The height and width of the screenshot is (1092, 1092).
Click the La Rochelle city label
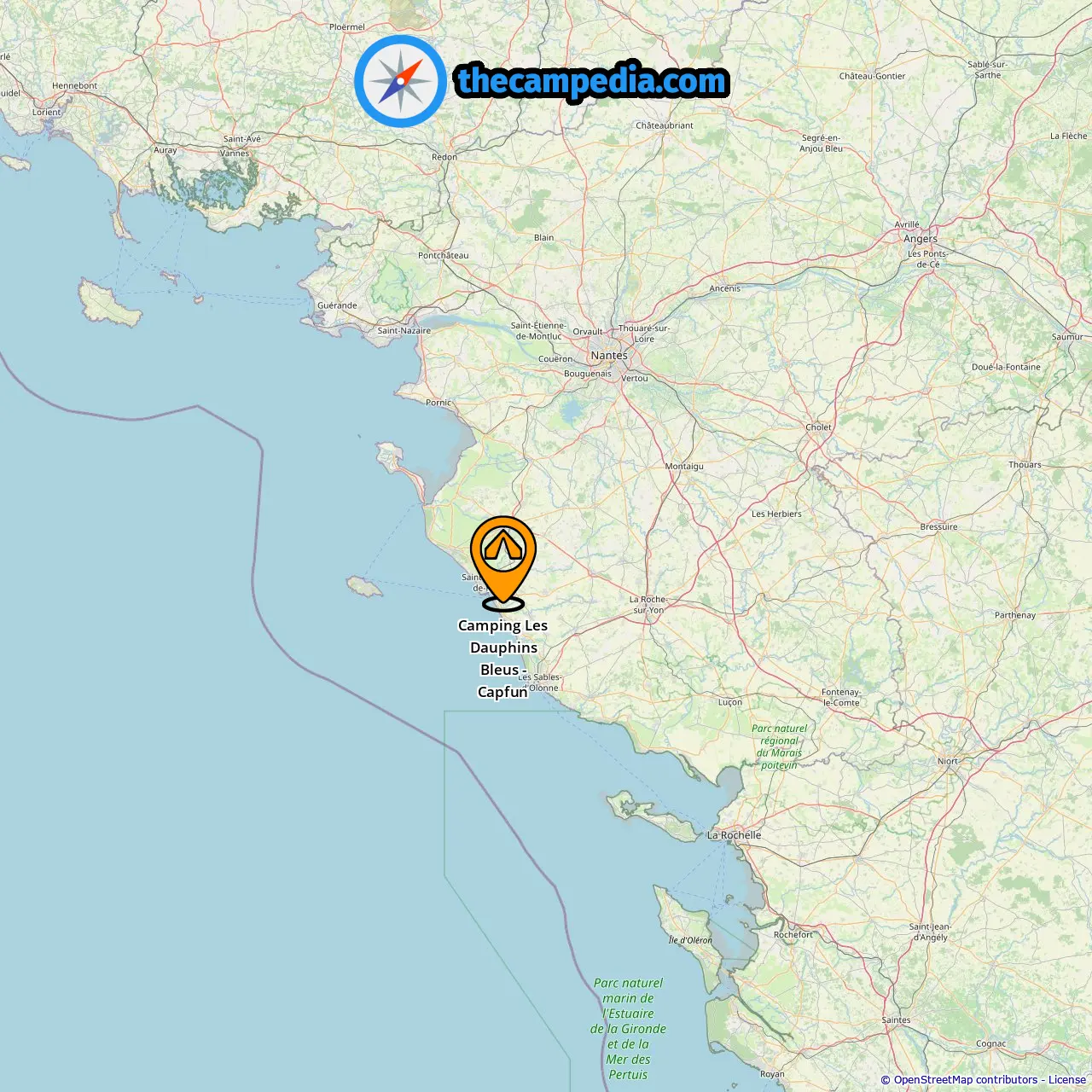735,835
